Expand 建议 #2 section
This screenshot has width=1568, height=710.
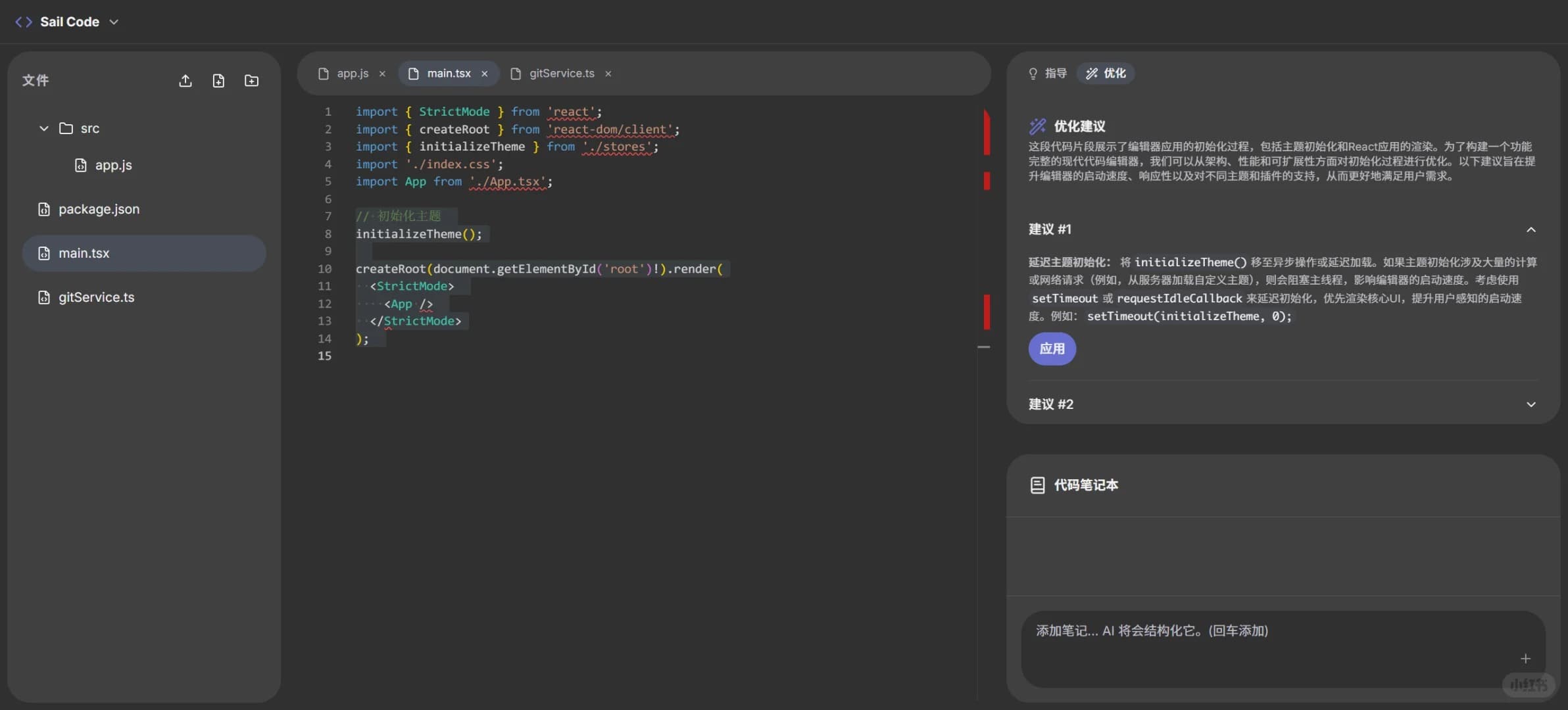tap(1531, 404)
